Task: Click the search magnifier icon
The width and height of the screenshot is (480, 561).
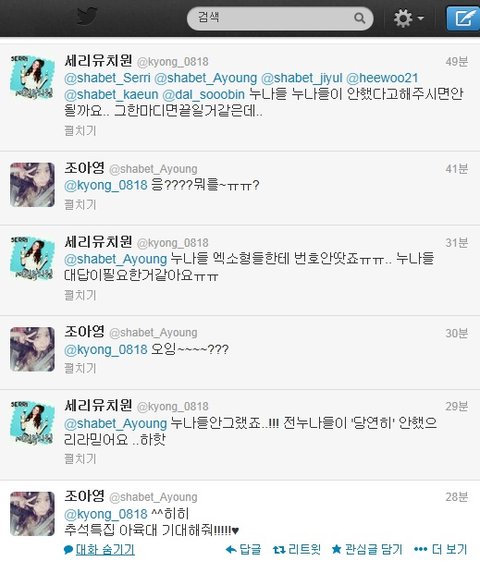Action: point(359,18)
